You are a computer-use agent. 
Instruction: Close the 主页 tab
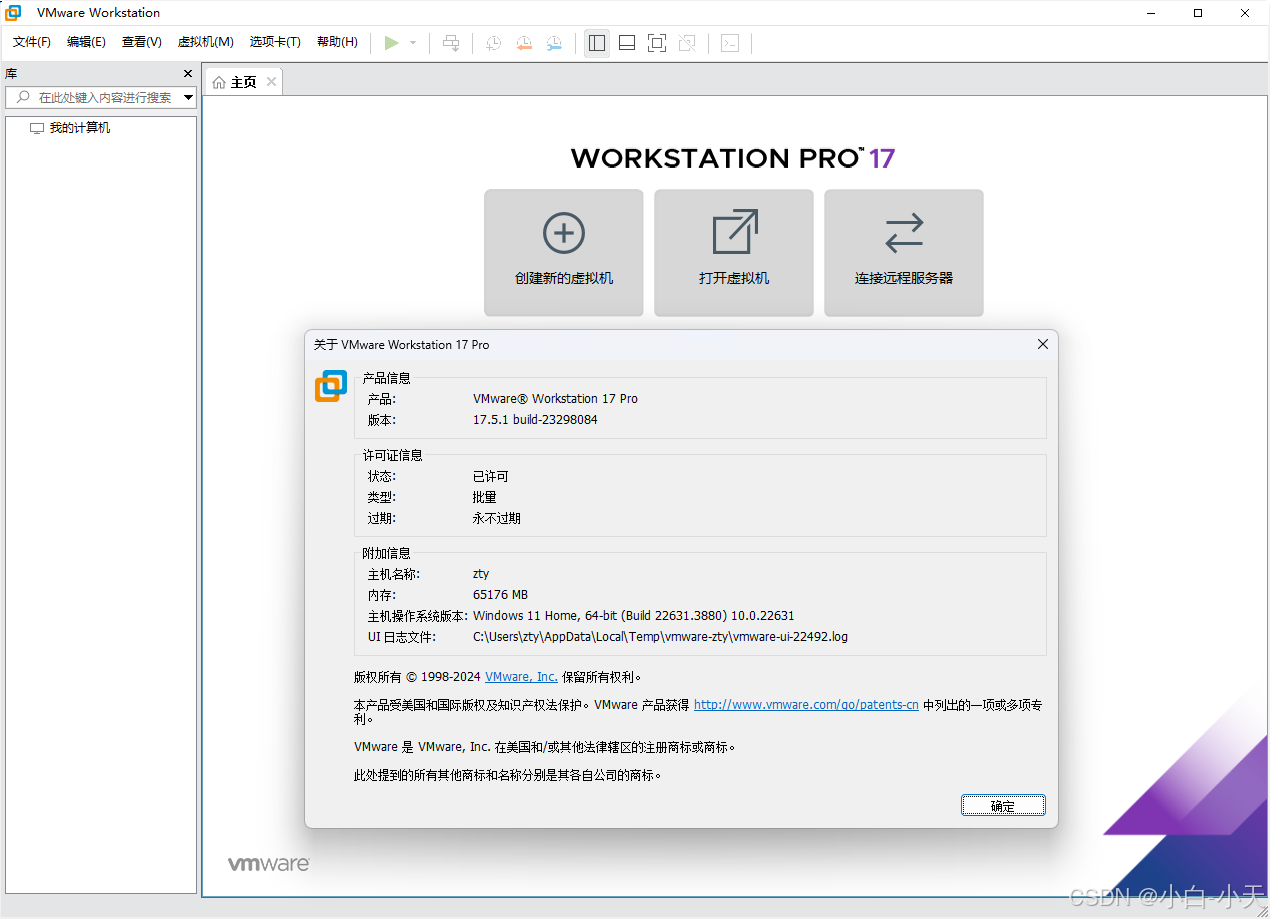[271, 81]
